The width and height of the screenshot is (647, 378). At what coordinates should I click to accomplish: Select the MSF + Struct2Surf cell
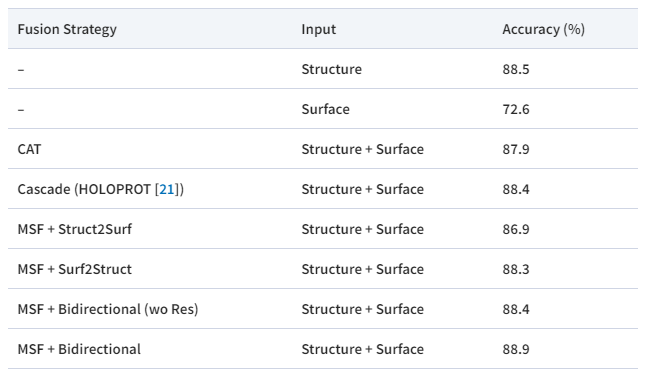[x=75, y=229]
